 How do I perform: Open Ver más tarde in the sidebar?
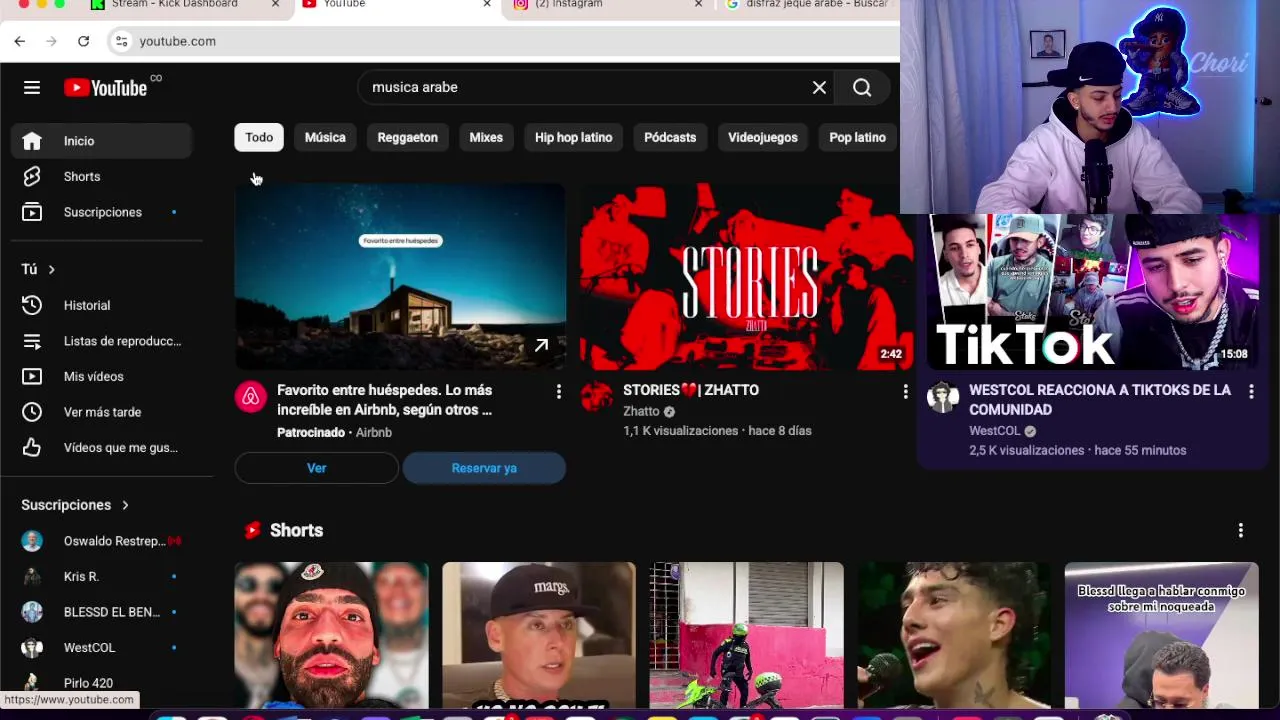101,412
